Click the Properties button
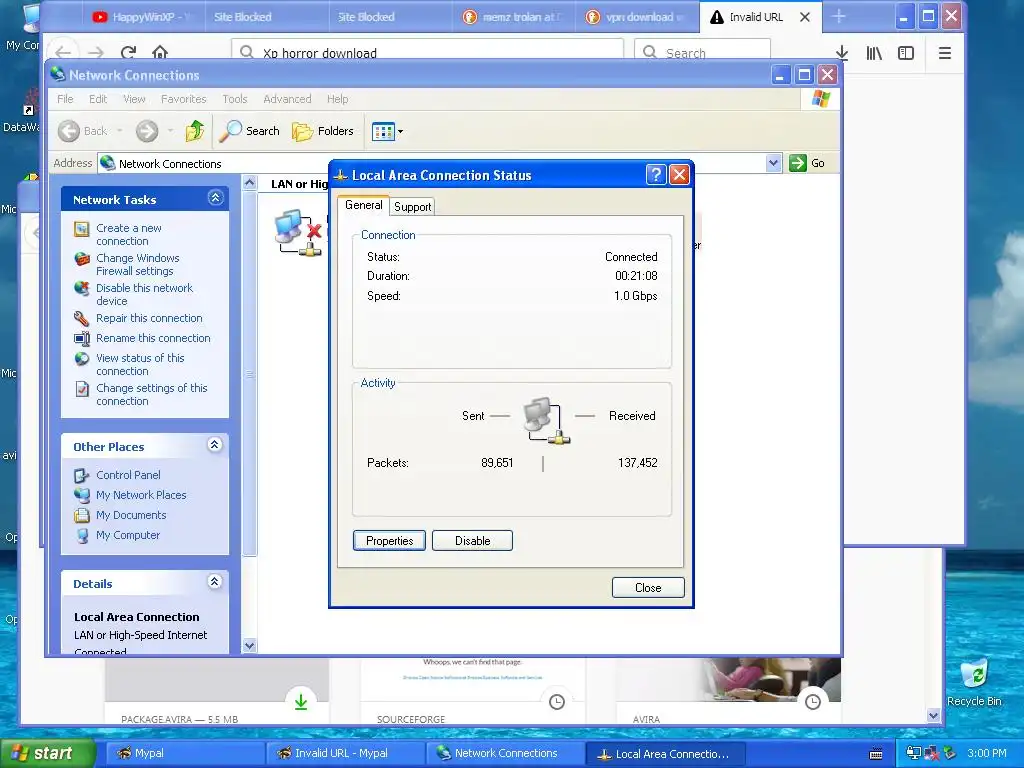Viewport: 1024px width, 768px height. pyautogui.click(x=389, y=541)
